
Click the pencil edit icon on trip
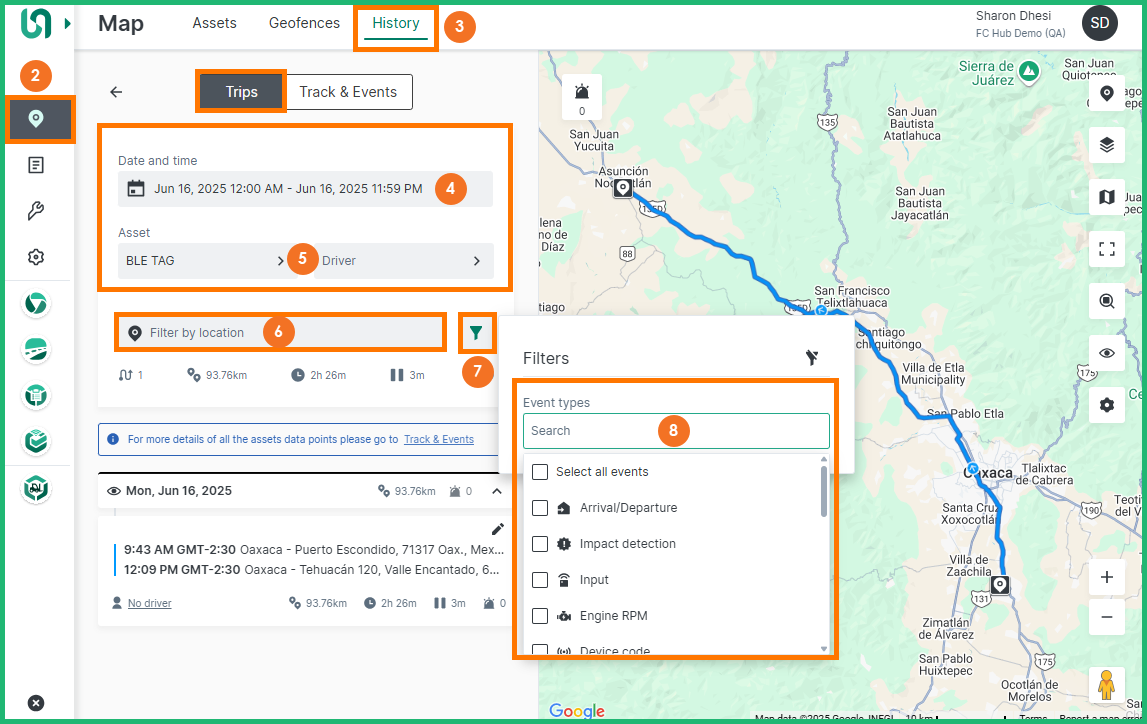click(497, 529)
